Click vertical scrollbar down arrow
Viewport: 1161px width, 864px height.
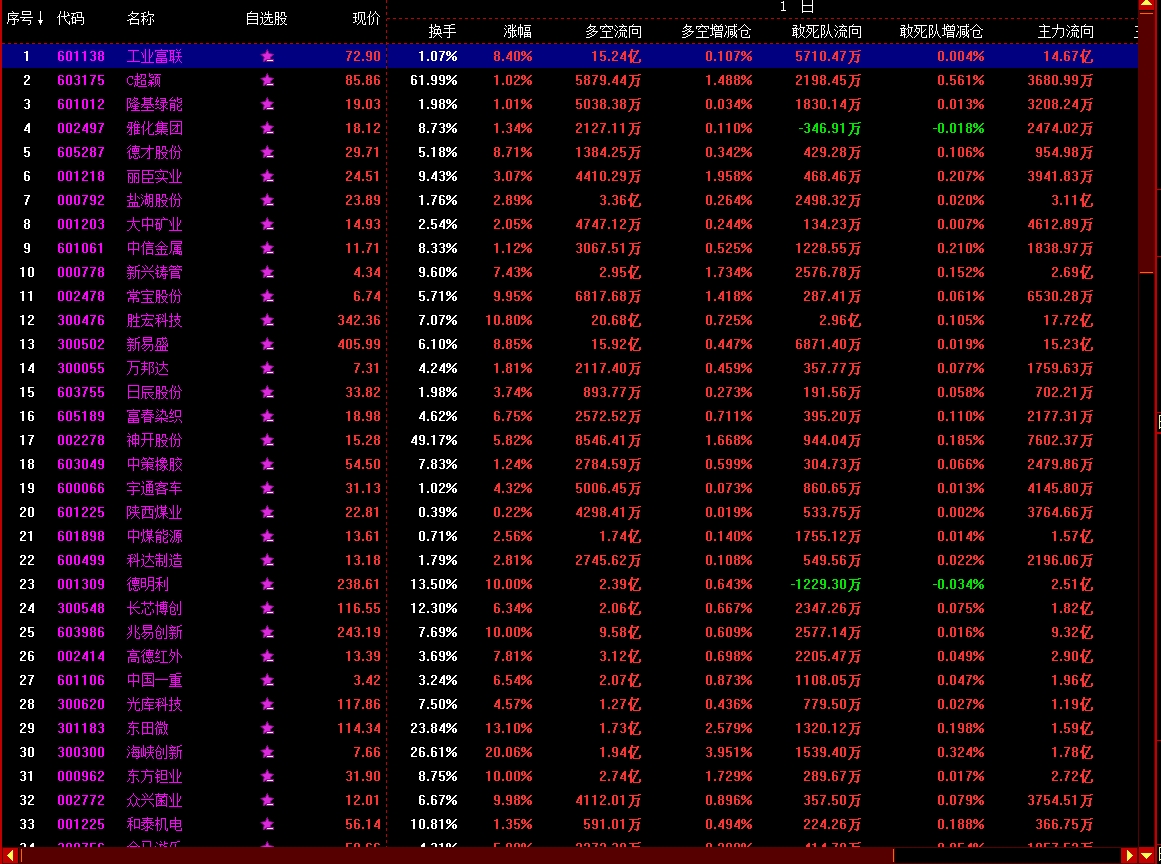tap(1146, 856)
